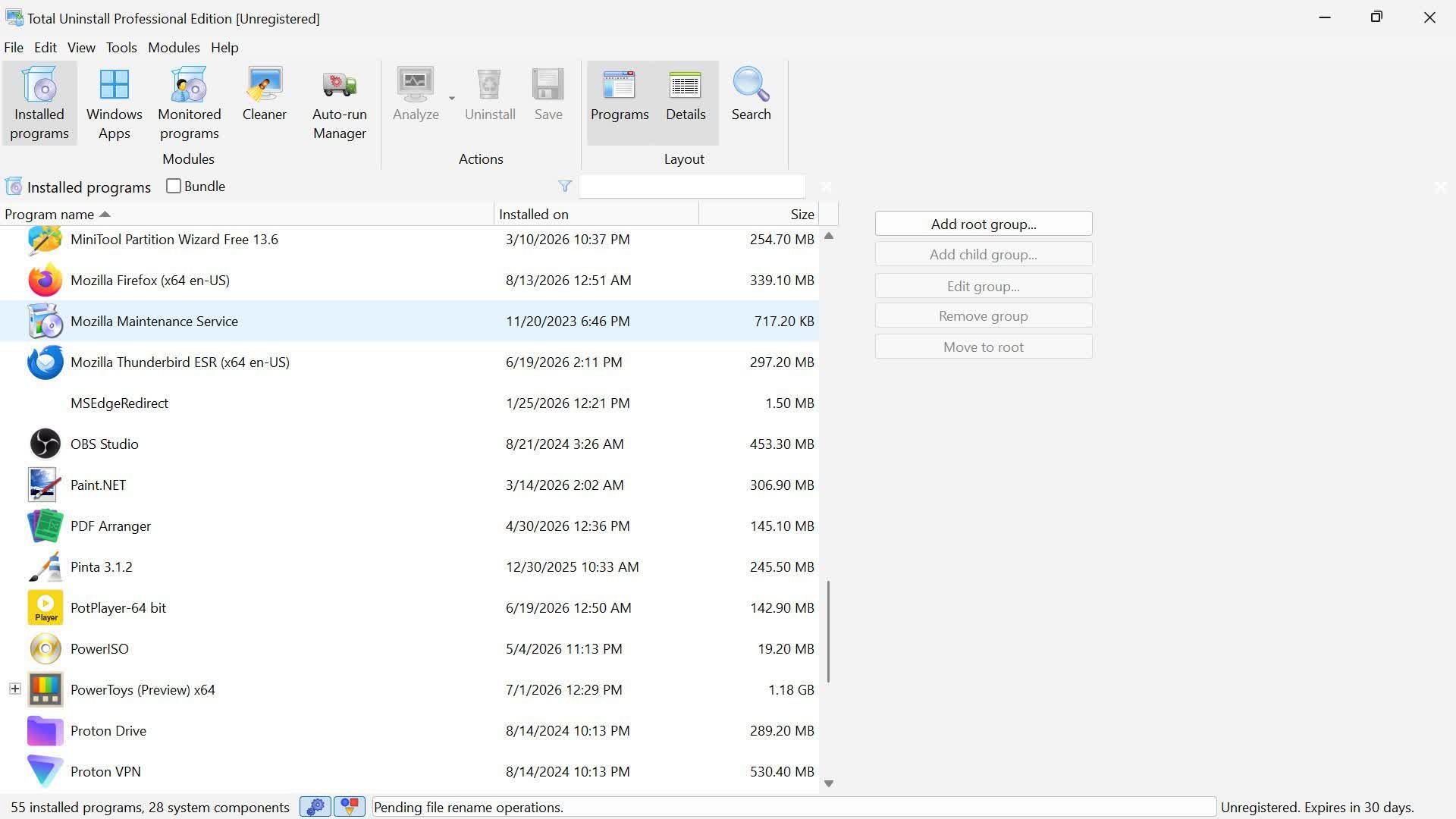Click the 6/19/2026 2:11 PM install date
This screenshot has height=819, width=1456.
pyautogui.click(x=563, y=362)
